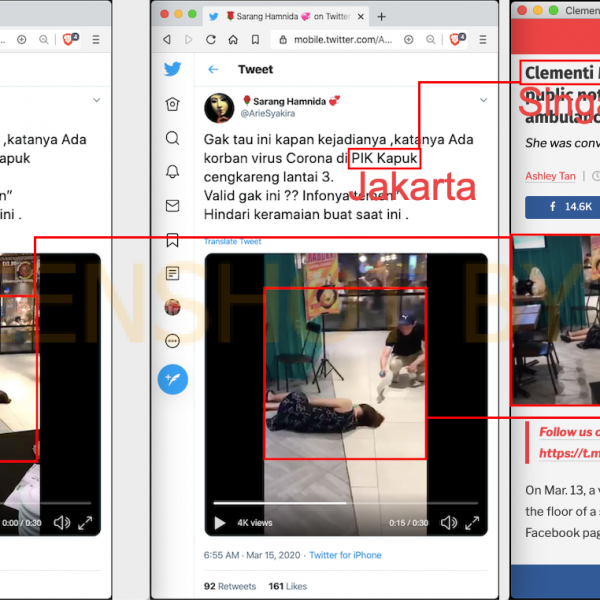Open More options circle in sidebar
This screenshot has height=600, width=600.
(x=172, y=341)
